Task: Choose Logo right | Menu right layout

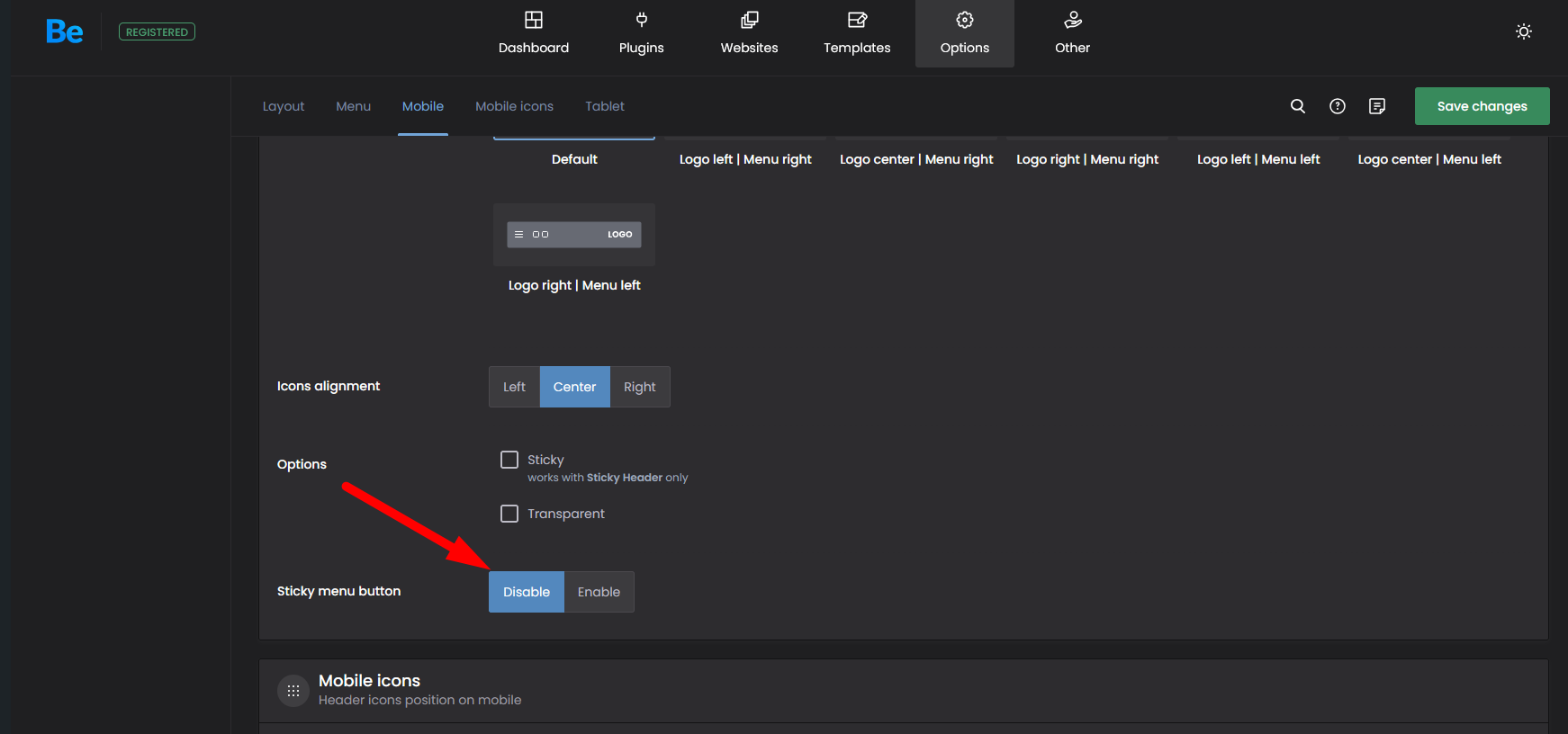Action: point(1087,159)
